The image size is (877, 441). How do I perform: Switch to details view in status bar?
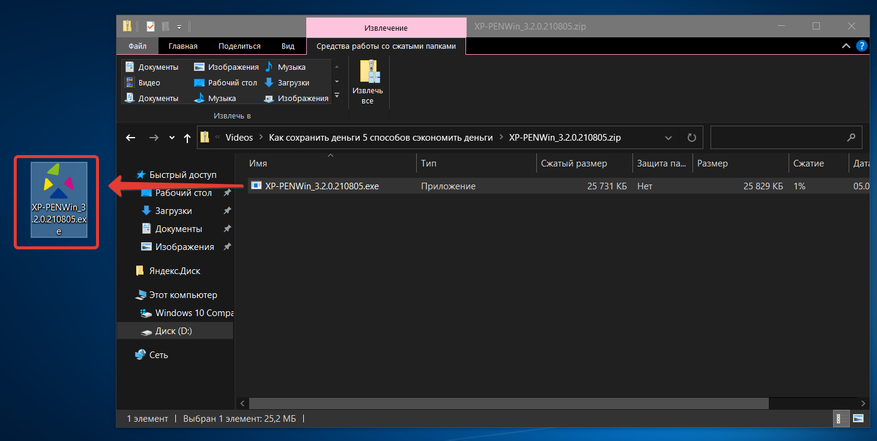(840, 419)
